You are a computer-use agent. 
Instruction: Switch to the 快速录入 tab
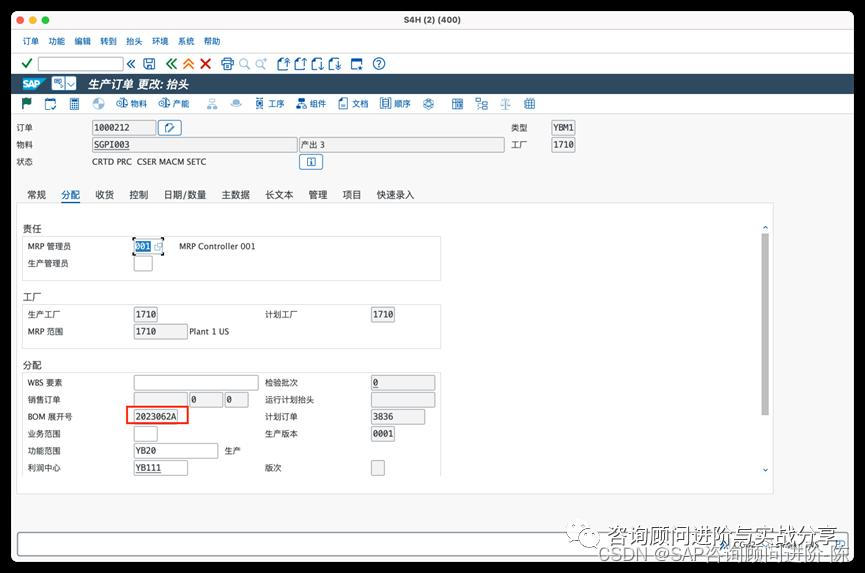[x=395, y=195]
